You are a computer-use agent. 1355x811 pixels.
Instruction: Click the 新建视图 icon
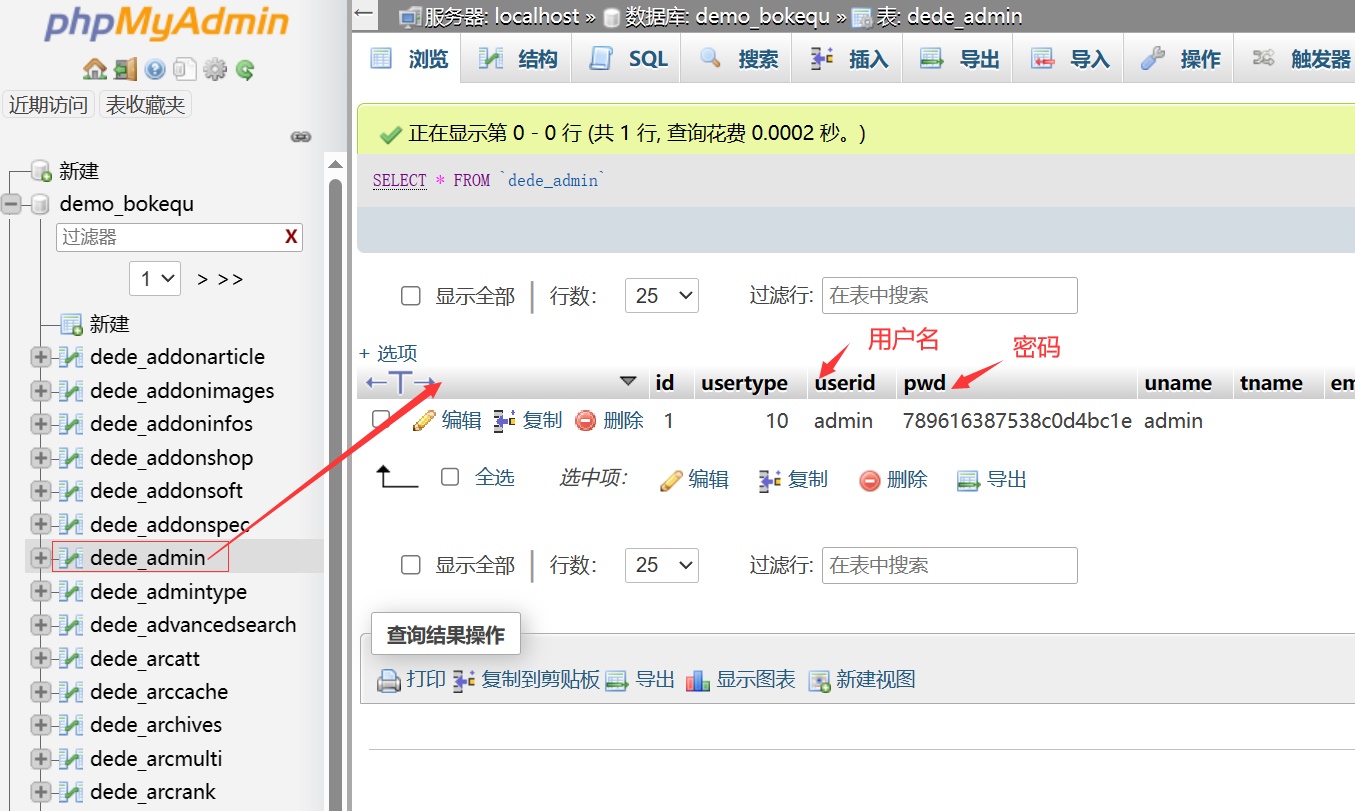[820, 681]
